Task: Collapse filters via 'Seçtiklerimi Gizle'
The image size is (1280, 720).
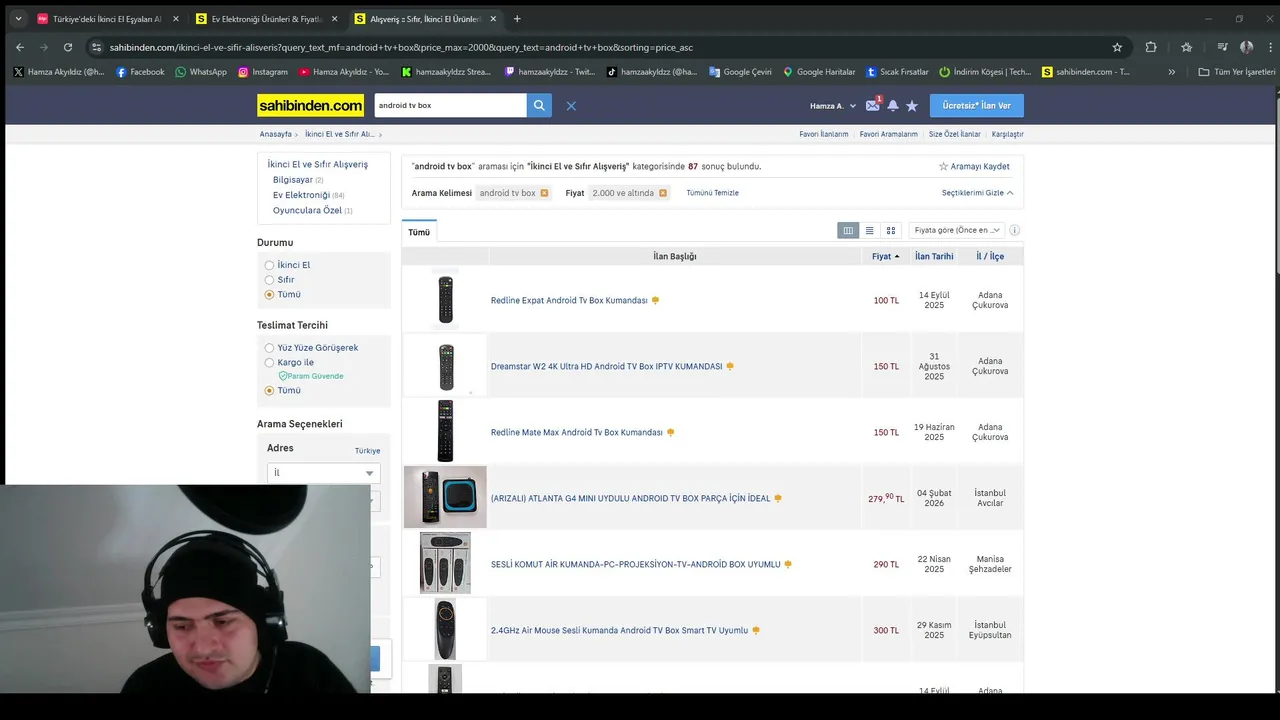Action: tap(977, 193)
